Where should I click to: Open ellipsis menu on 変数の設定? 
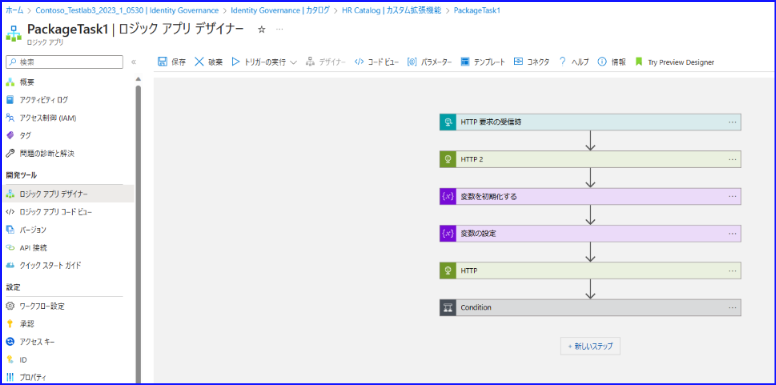[732, 234]
